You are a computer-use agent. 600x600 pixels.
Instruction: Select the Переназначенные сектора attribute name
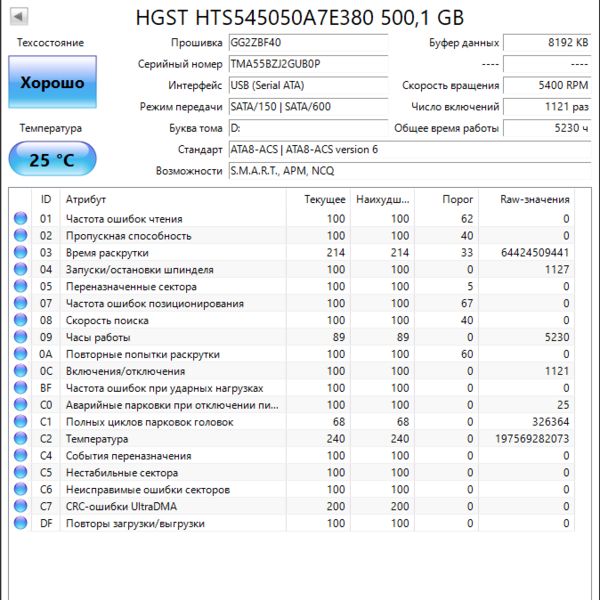pyautogui.click(x=131, y=287)
